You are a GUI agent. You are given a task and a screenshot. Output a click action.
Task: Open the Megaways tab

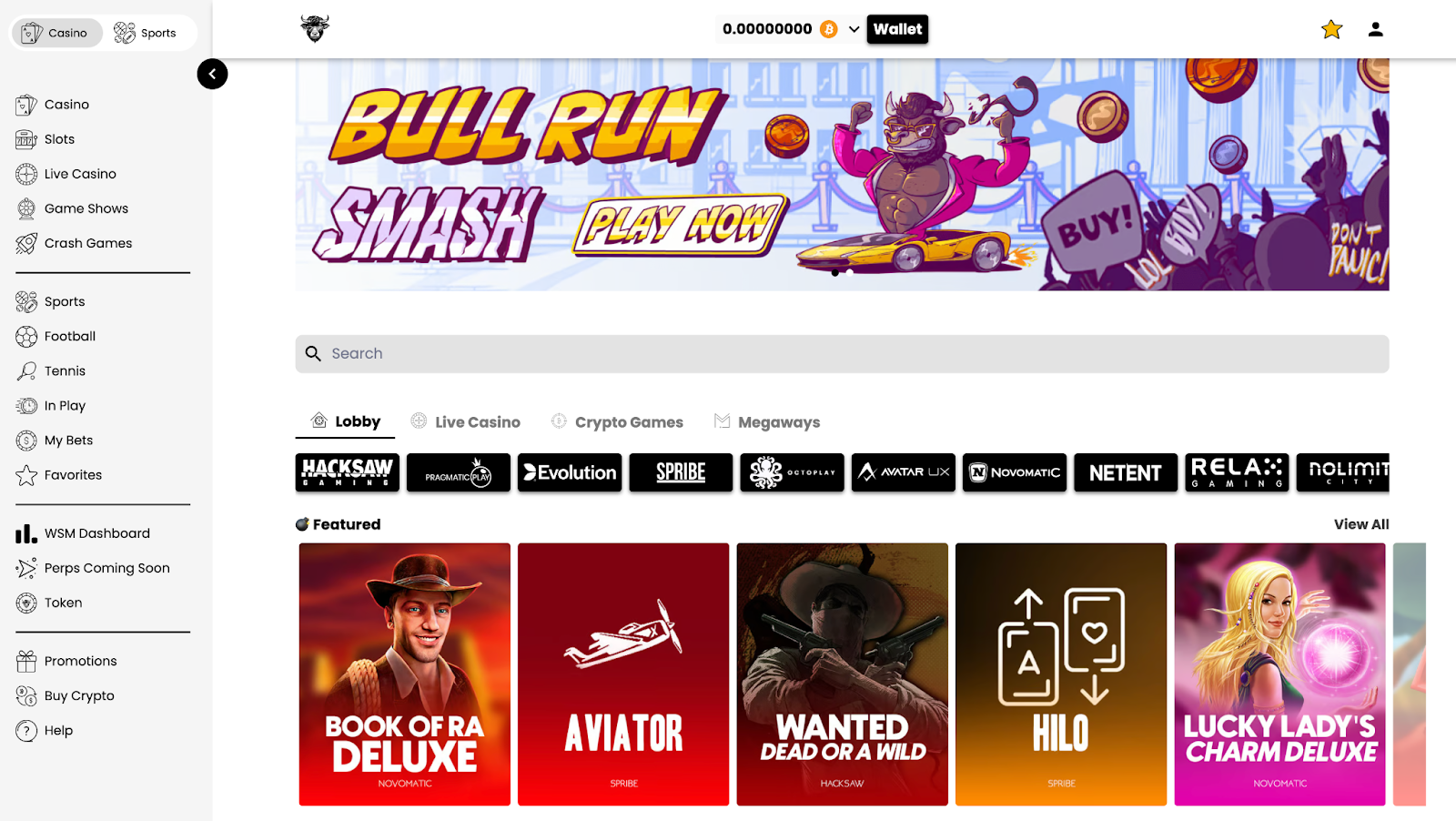point(767,421)
